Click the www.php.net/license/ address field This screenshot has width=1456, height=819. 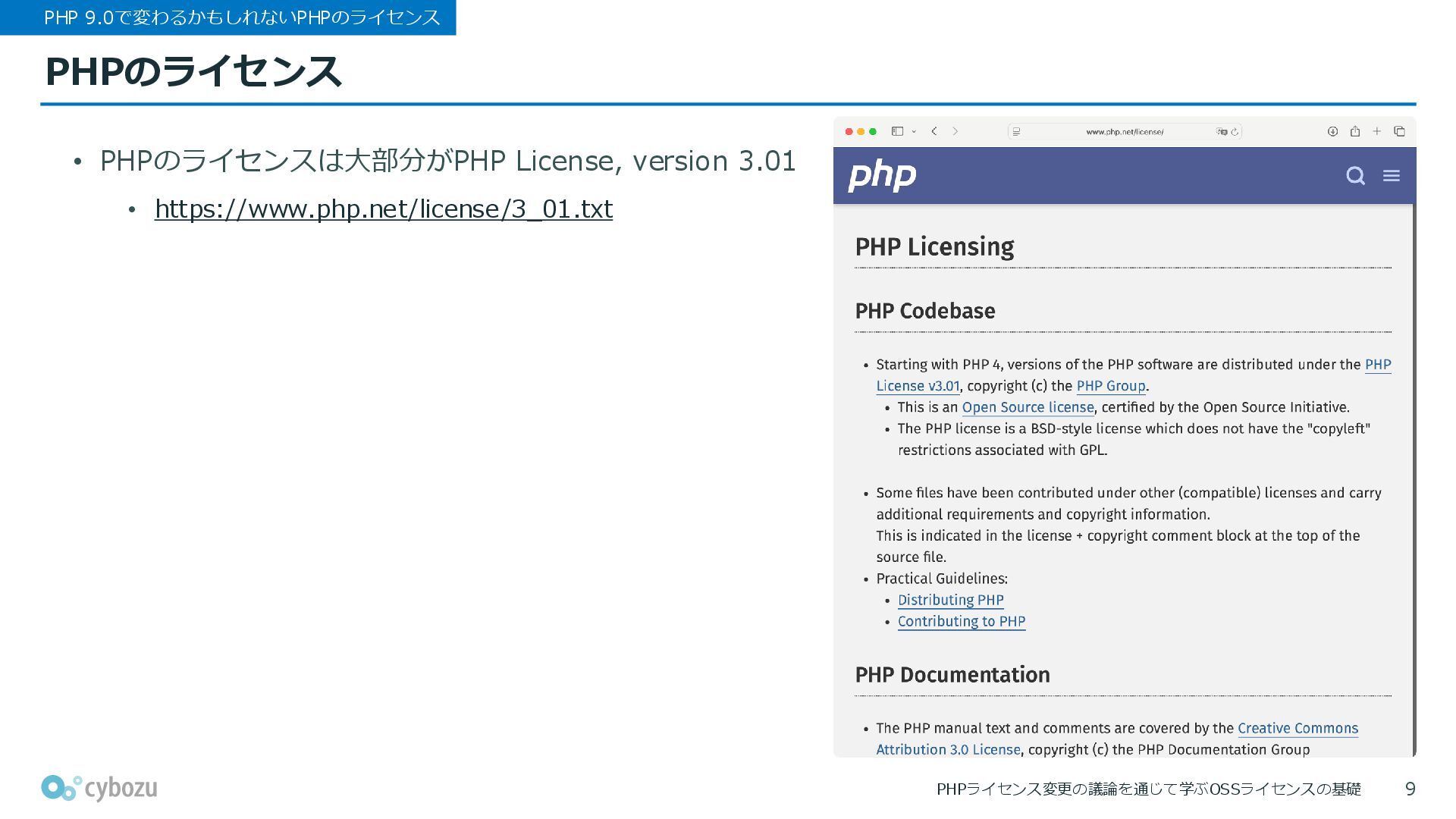(1124, 132)
